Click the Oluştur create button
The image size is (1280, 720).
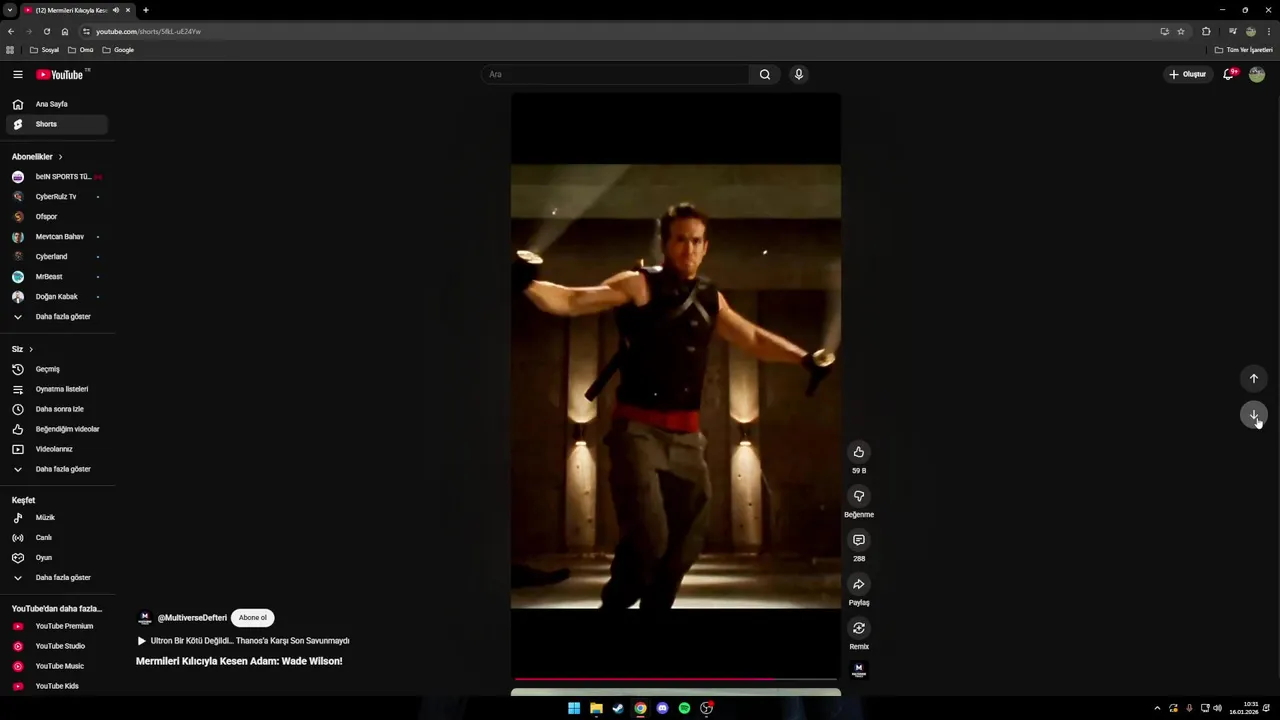coord(1188,74)
